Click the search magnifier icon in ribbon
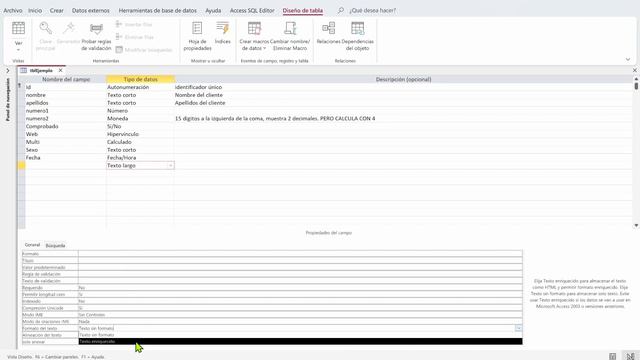The height and width of the screenshot is (360, 640). (x=340, y=10)
